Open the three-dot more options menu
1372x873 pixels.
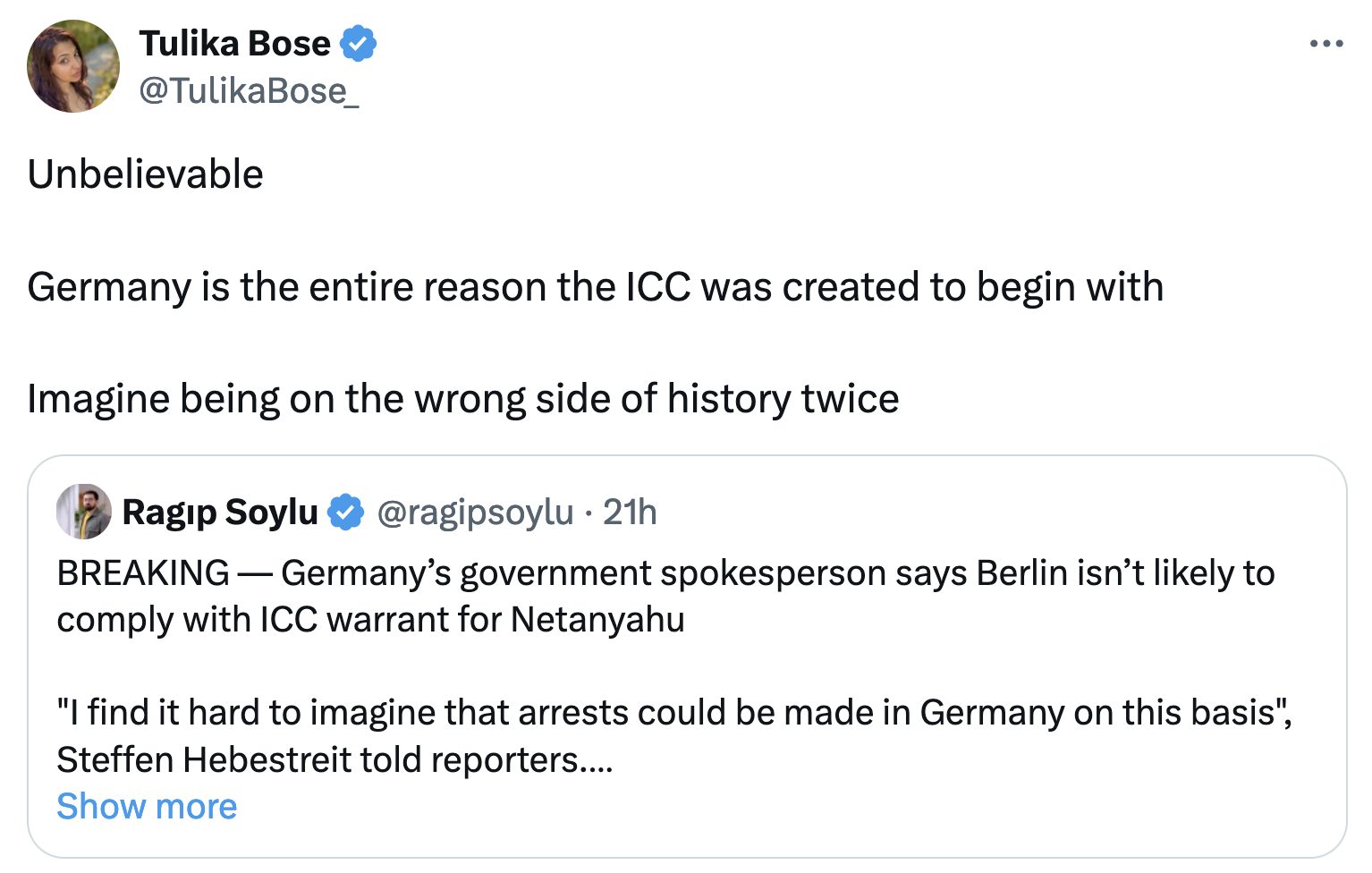[x=1325, y=44]
